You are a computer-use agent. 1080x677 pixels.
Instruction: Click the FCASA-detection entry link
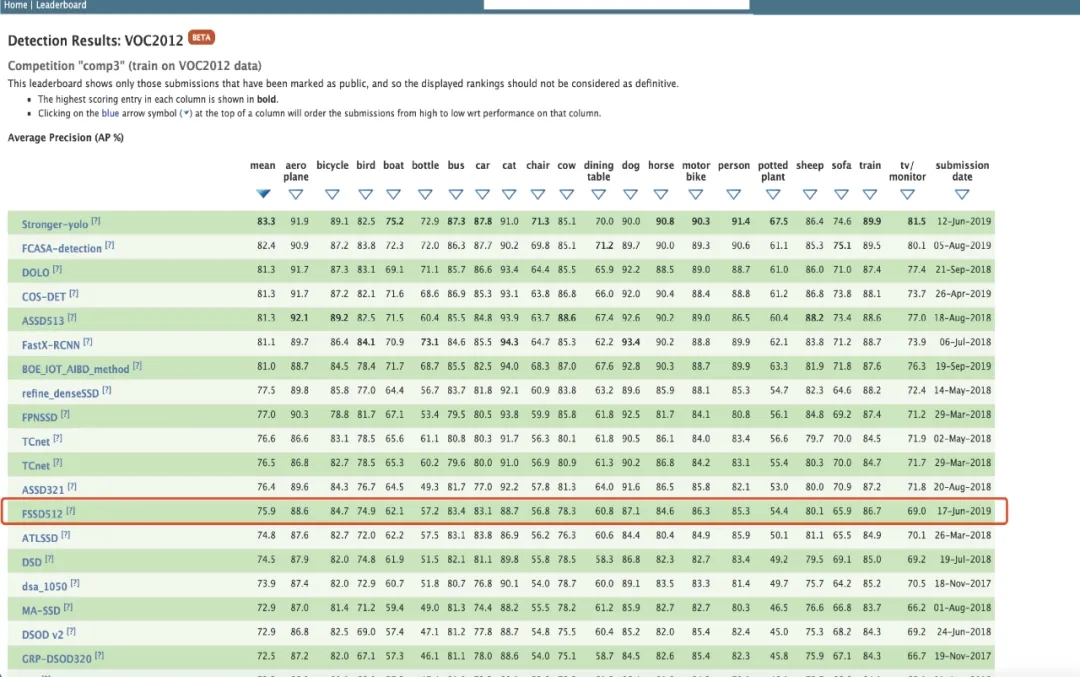coord(62,247)
